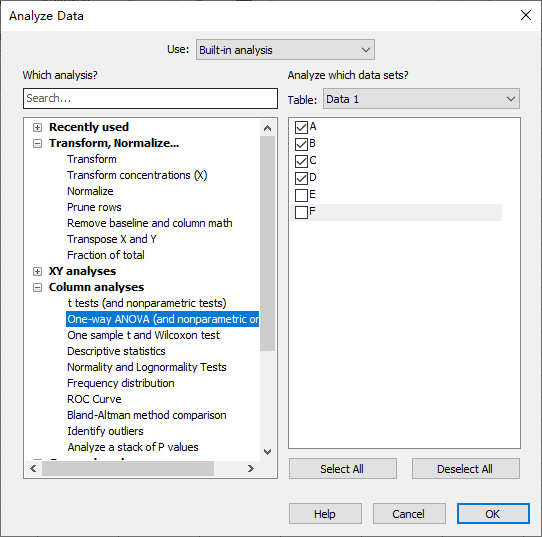542x537 pixels.
Task: Select Normality and Lognormality Tests
Action: tap(147, 367)
